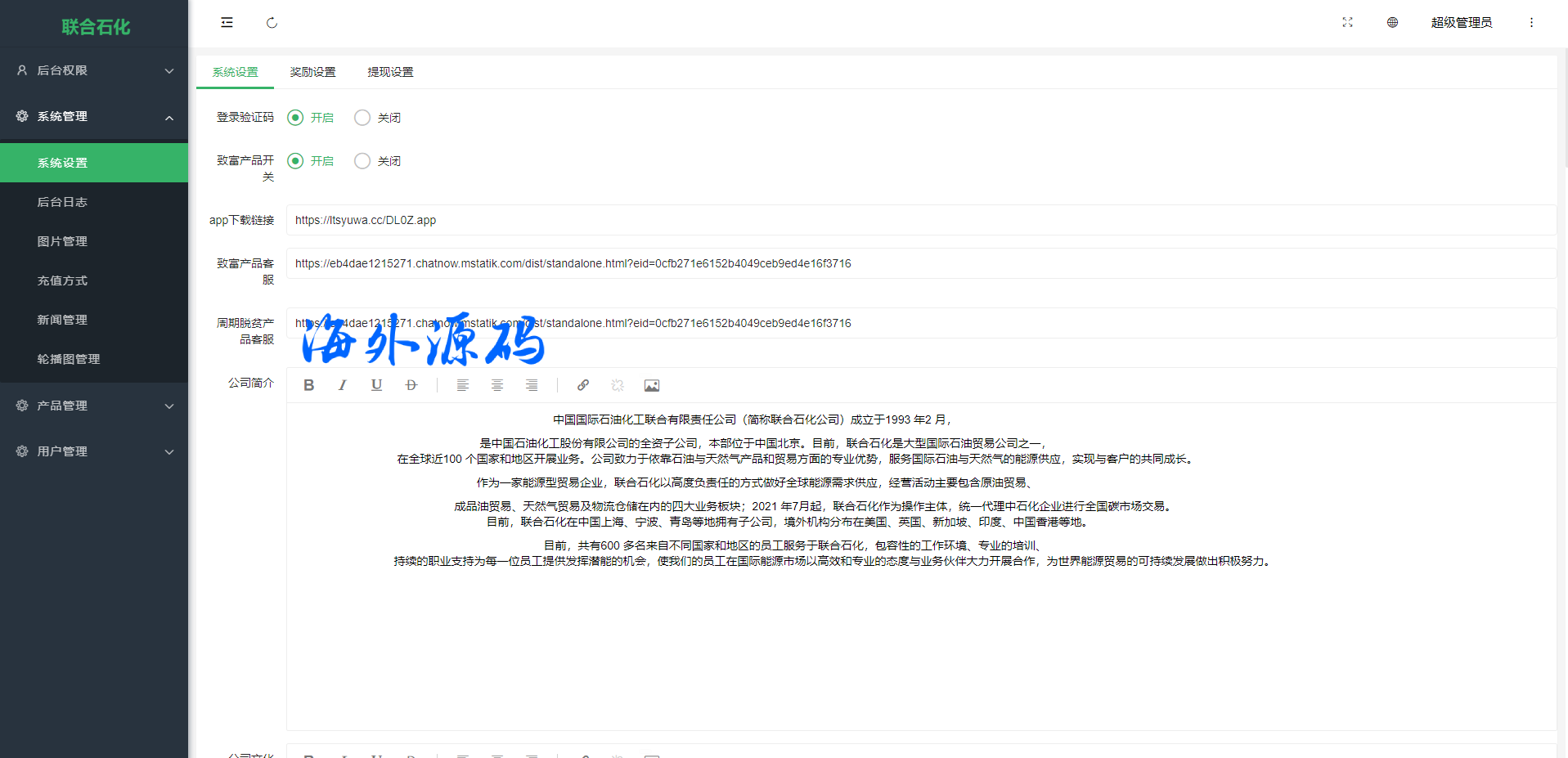The width and height of the screenshot is (1568, 758).
Task: Enter fullscreen with the expand icon
Action: pyautogui.click(x=1347, y=23)
